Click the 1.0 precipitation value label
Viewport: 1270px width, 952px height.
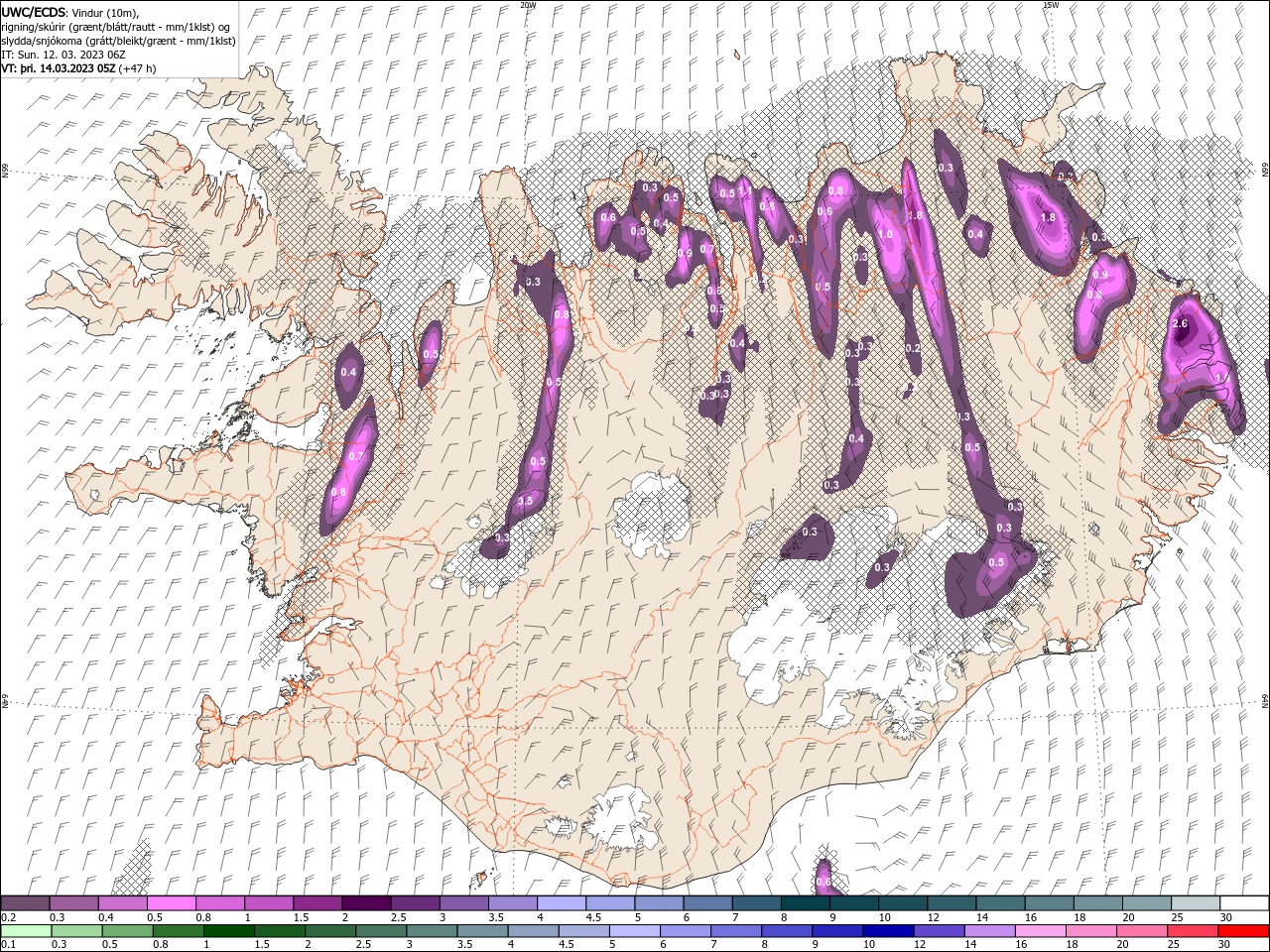point(886,235)
